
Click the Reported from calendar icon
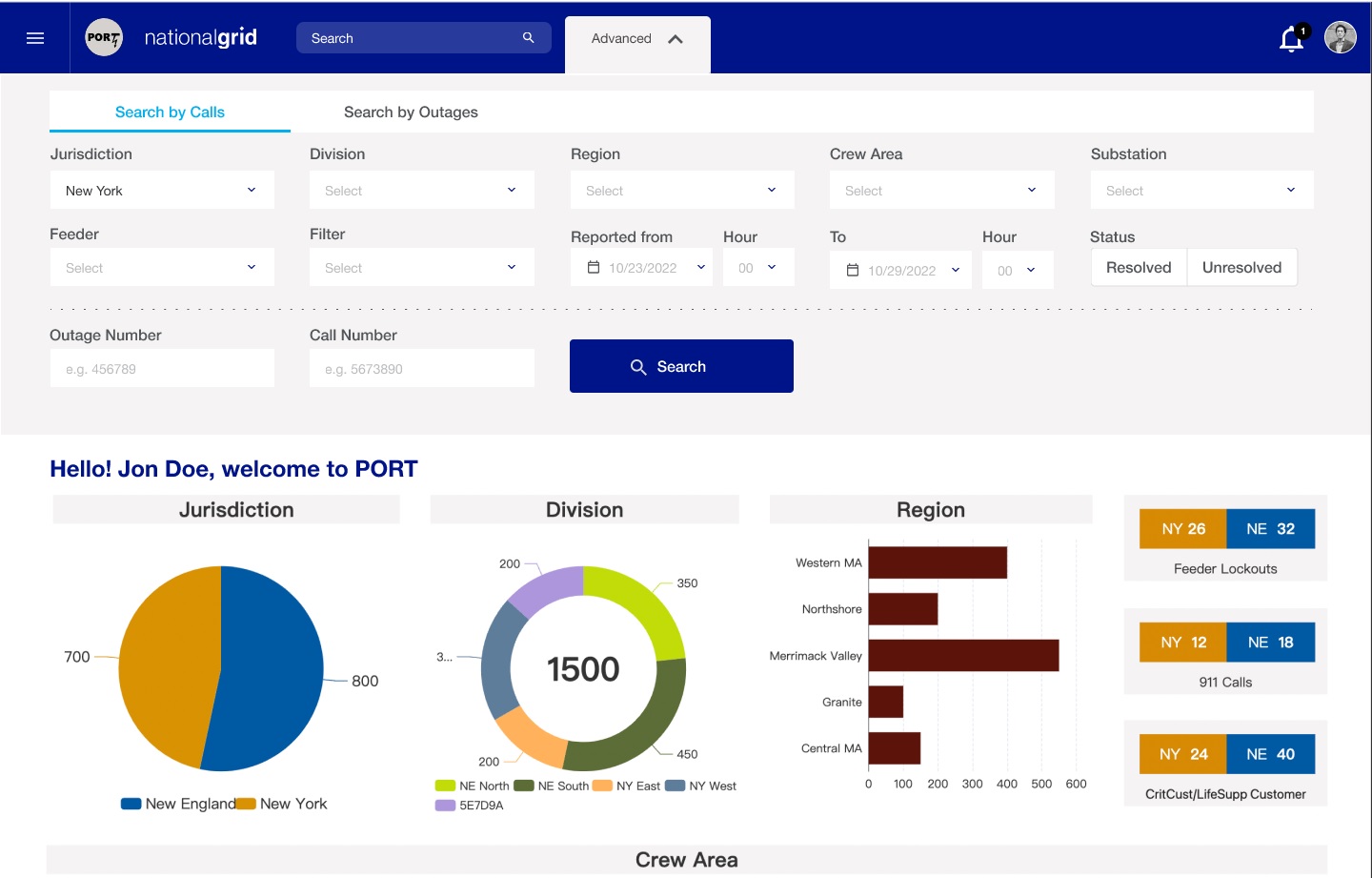coord(594,268)
